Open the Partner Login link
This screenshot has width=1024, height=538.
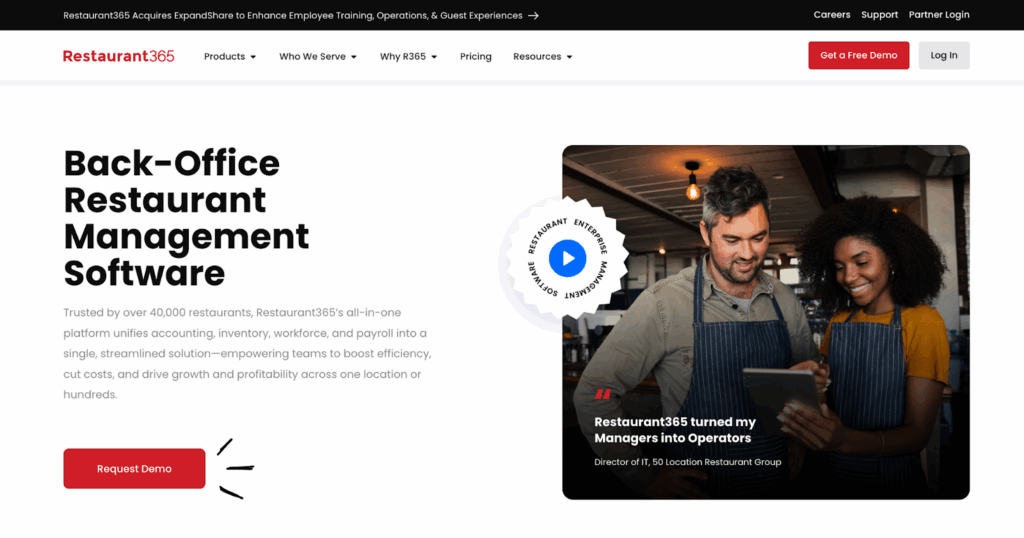938,15
